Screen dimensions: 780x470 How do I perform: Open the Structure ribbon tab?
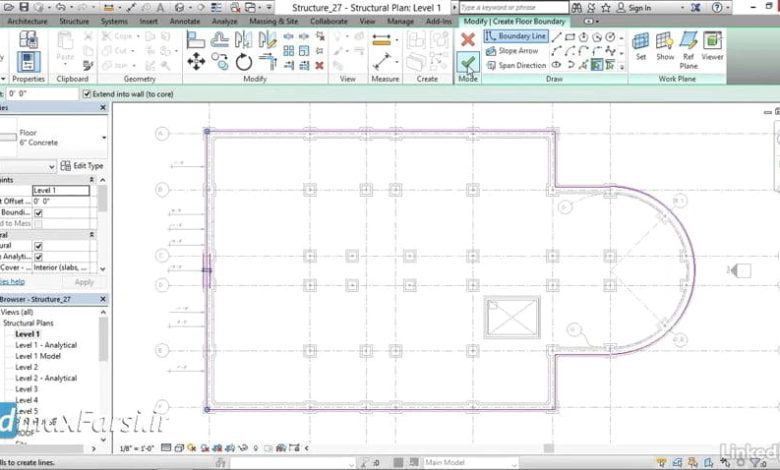click(x=74, y=21)
